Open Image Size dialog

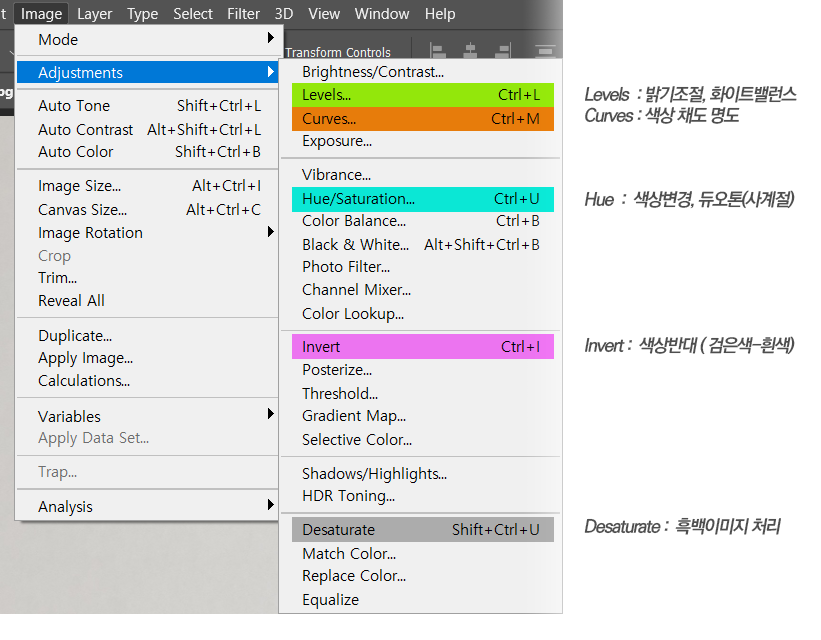pyautogui.click(x=148, y=186)
